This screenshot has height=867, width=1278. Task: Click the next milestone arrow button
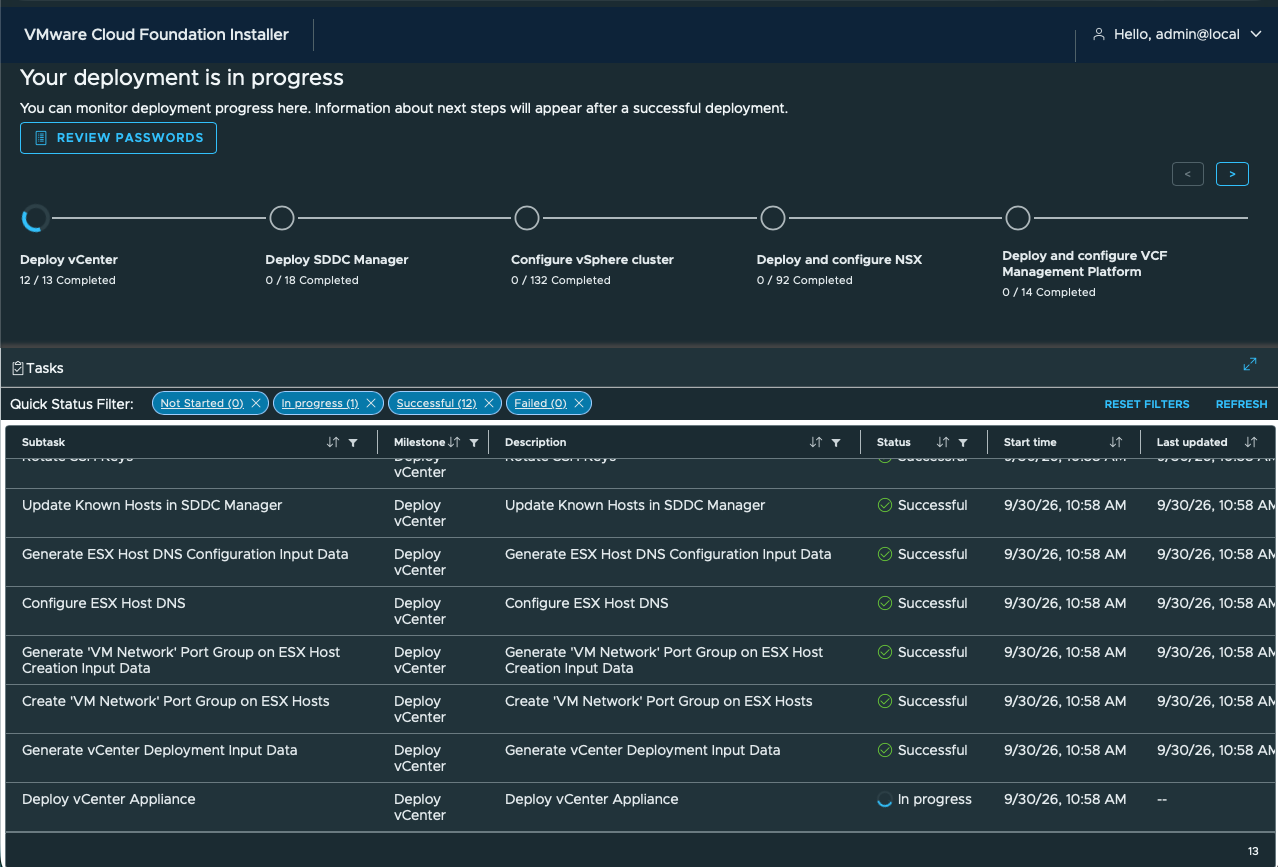coord(1232,174)
